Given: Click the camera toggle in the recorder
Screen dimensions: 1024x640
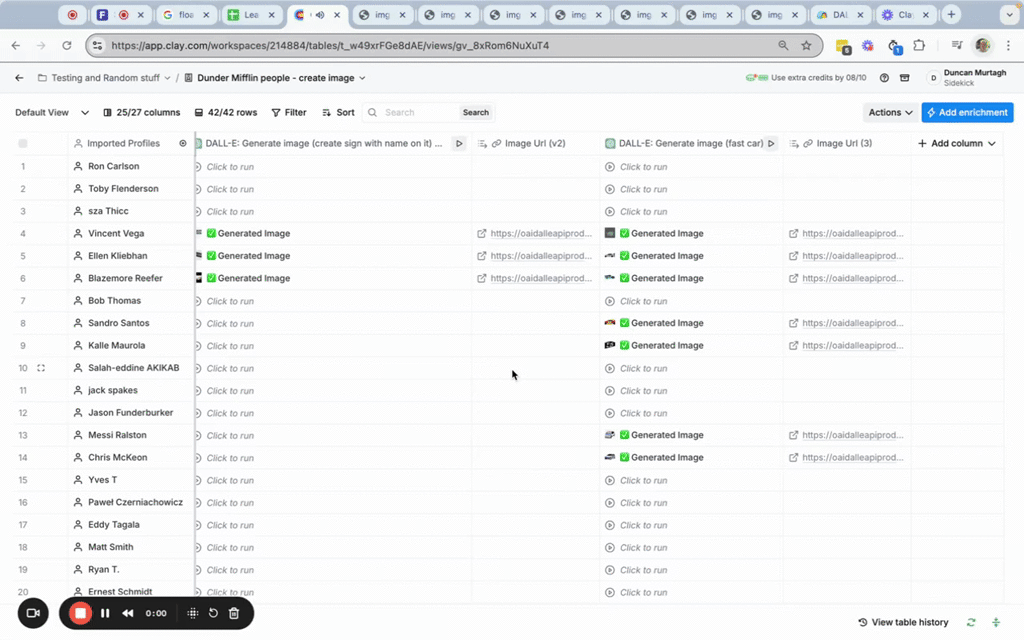Looking at the screenshot, I should 33,613.
